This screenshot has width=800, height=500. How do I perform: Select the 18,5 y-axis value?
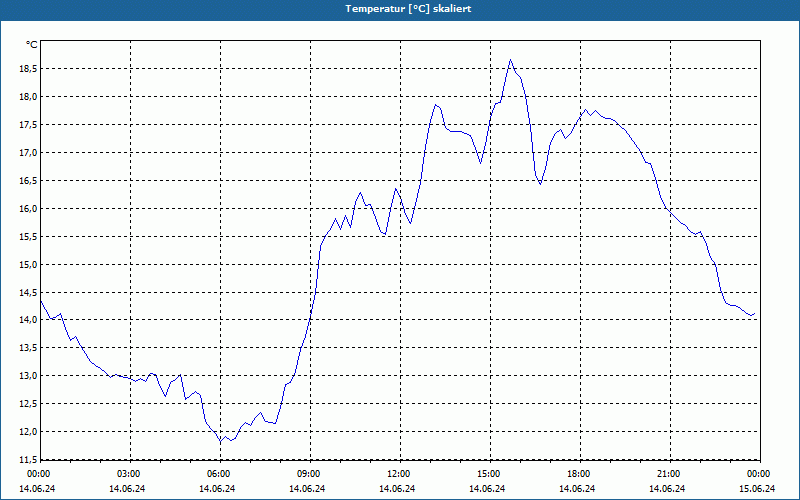28,69
